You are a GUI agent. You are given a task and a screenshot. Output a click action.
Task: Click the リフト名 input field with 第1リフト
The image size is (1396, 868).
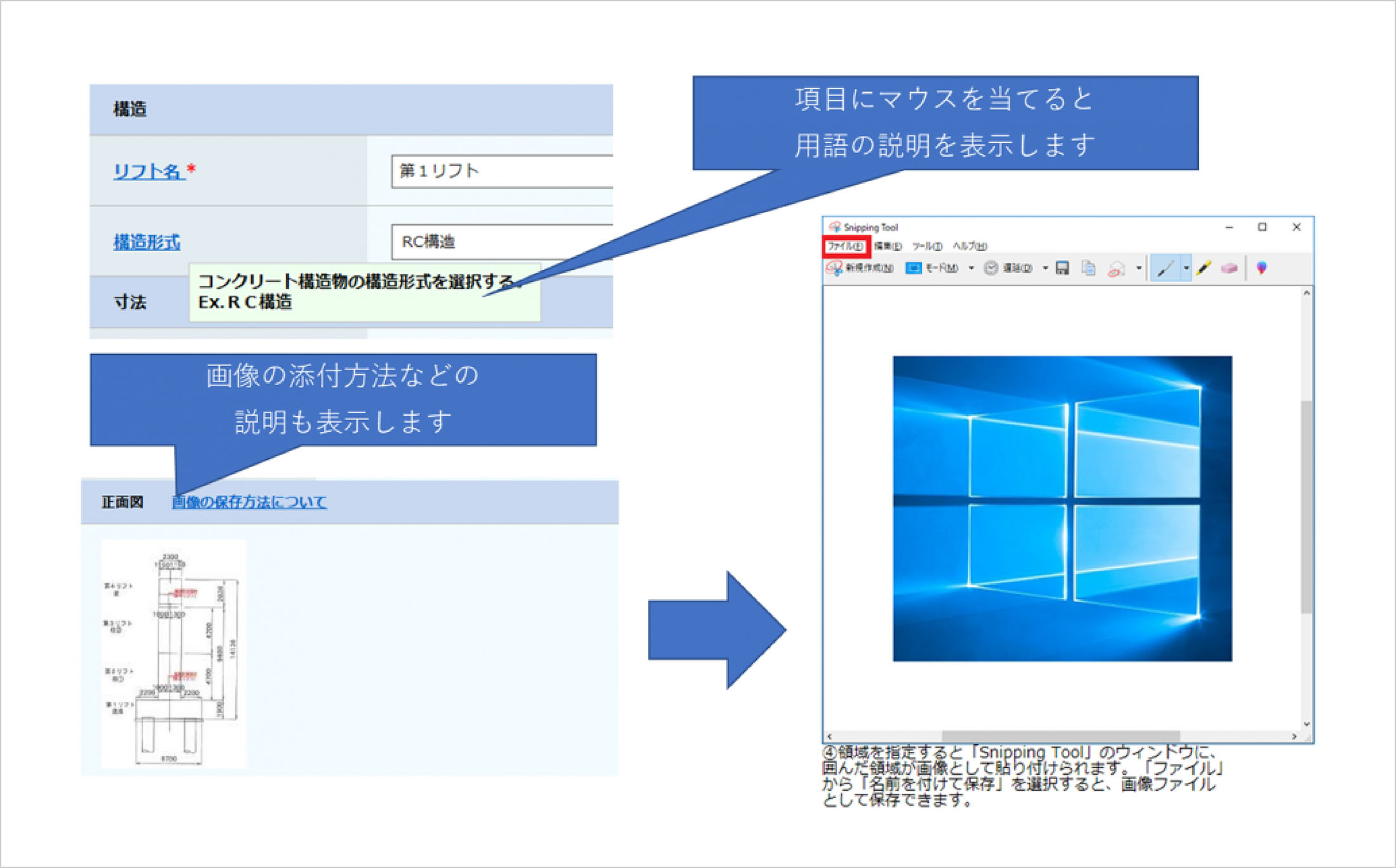[502, 171]
